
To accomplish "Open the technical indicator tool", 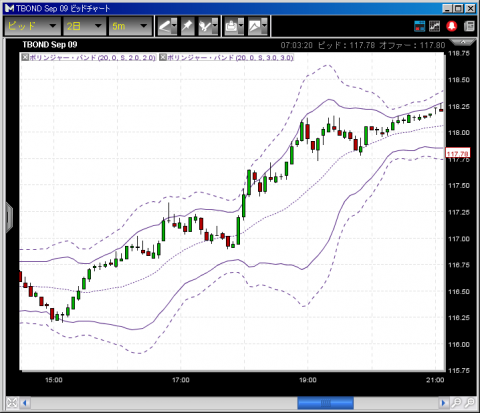I will pos(205,26).
